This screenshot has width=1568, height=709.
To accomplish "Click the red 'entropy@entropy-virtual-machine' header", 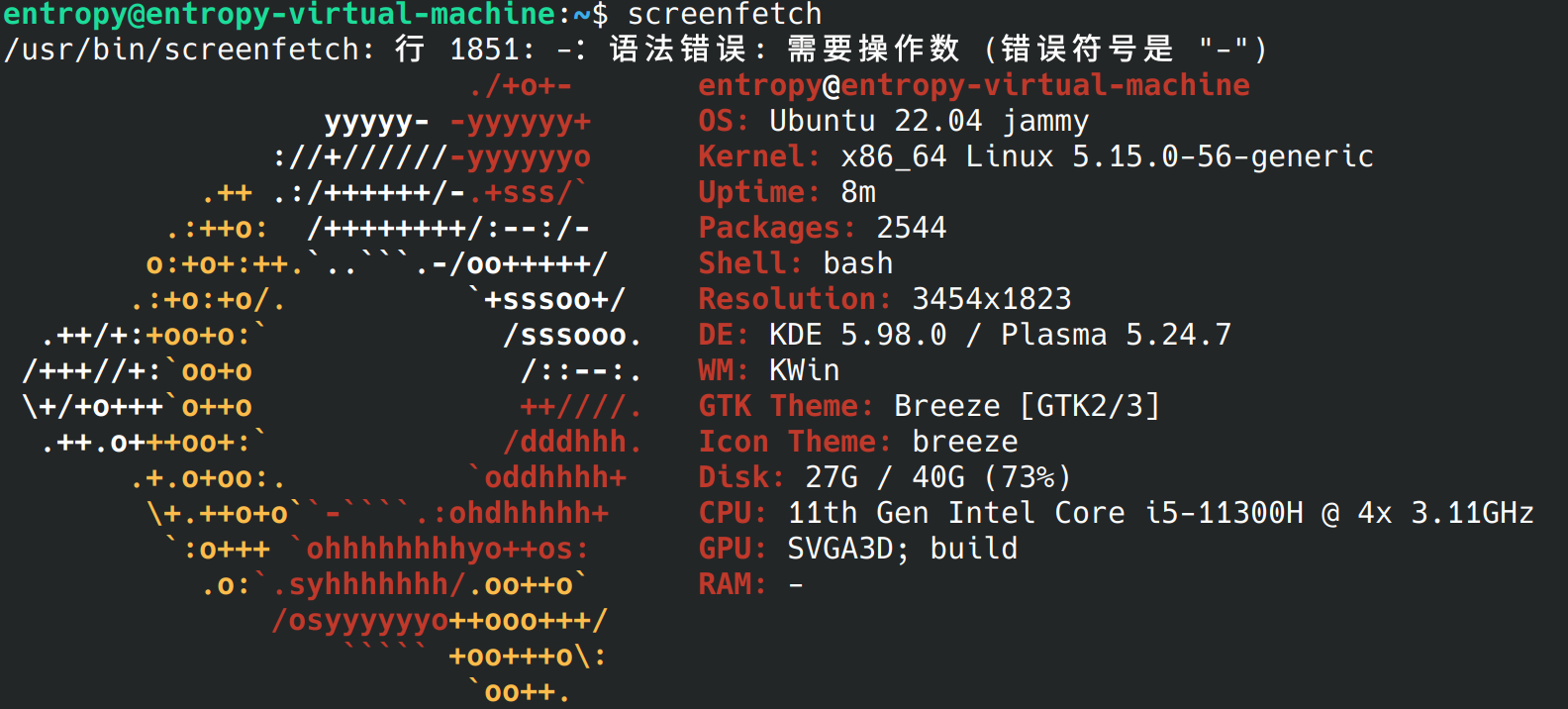I will point(974,85).
